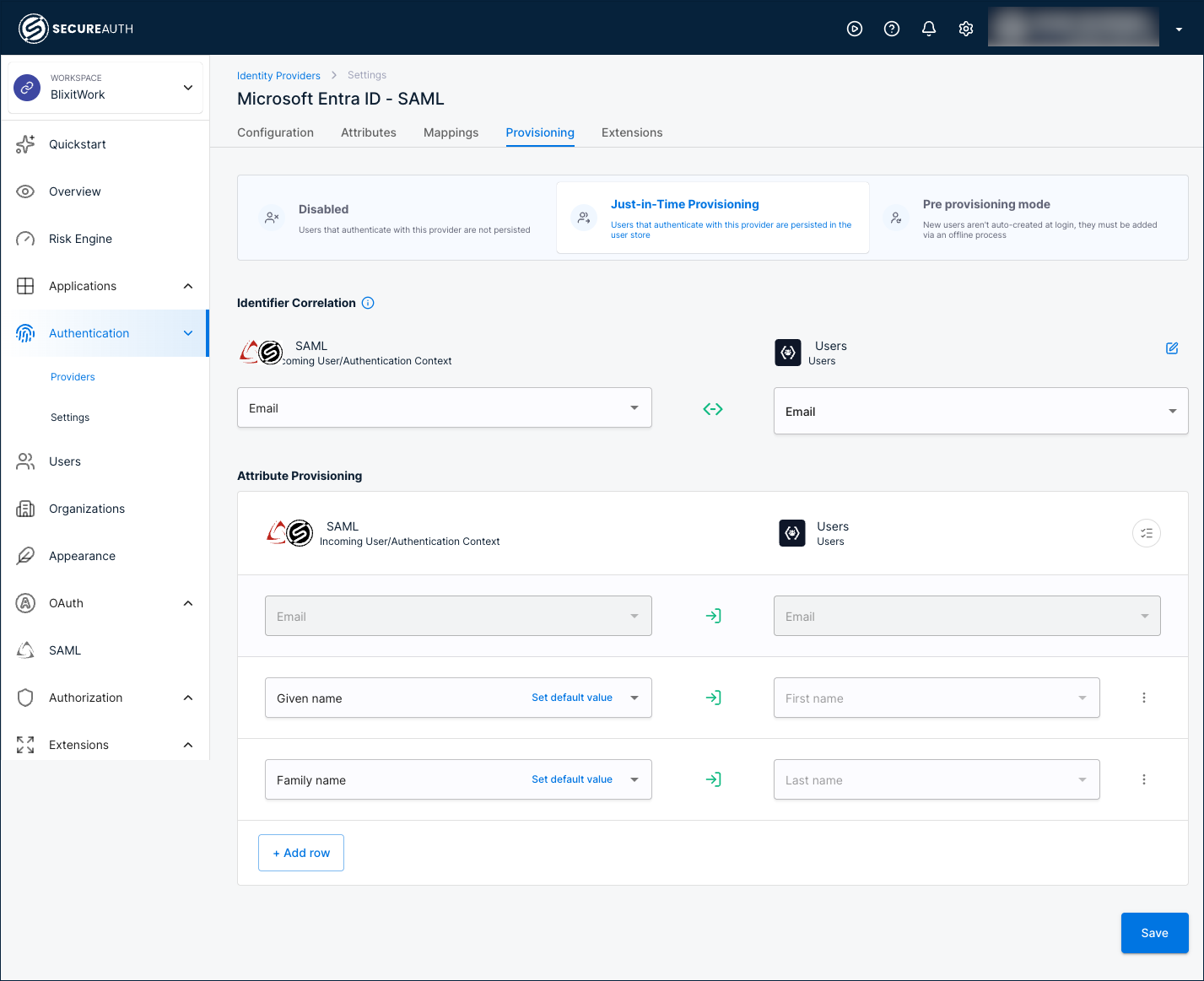Viewport: 1204px width, 981px height.
Task: Open the Last name target dropdown
Action: [937, 779]
